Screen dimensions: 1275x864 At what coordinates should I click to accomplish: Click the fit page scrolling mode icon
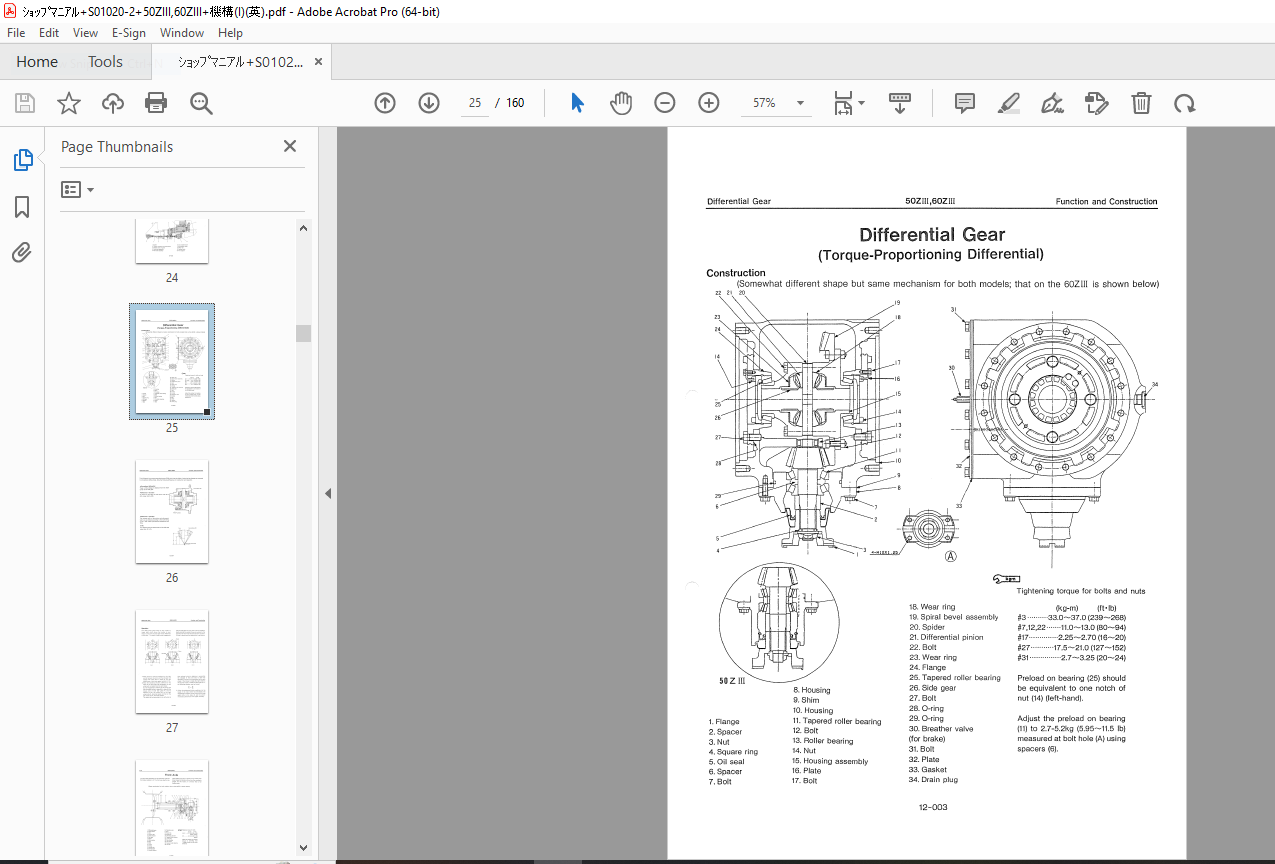click(844, 103)
